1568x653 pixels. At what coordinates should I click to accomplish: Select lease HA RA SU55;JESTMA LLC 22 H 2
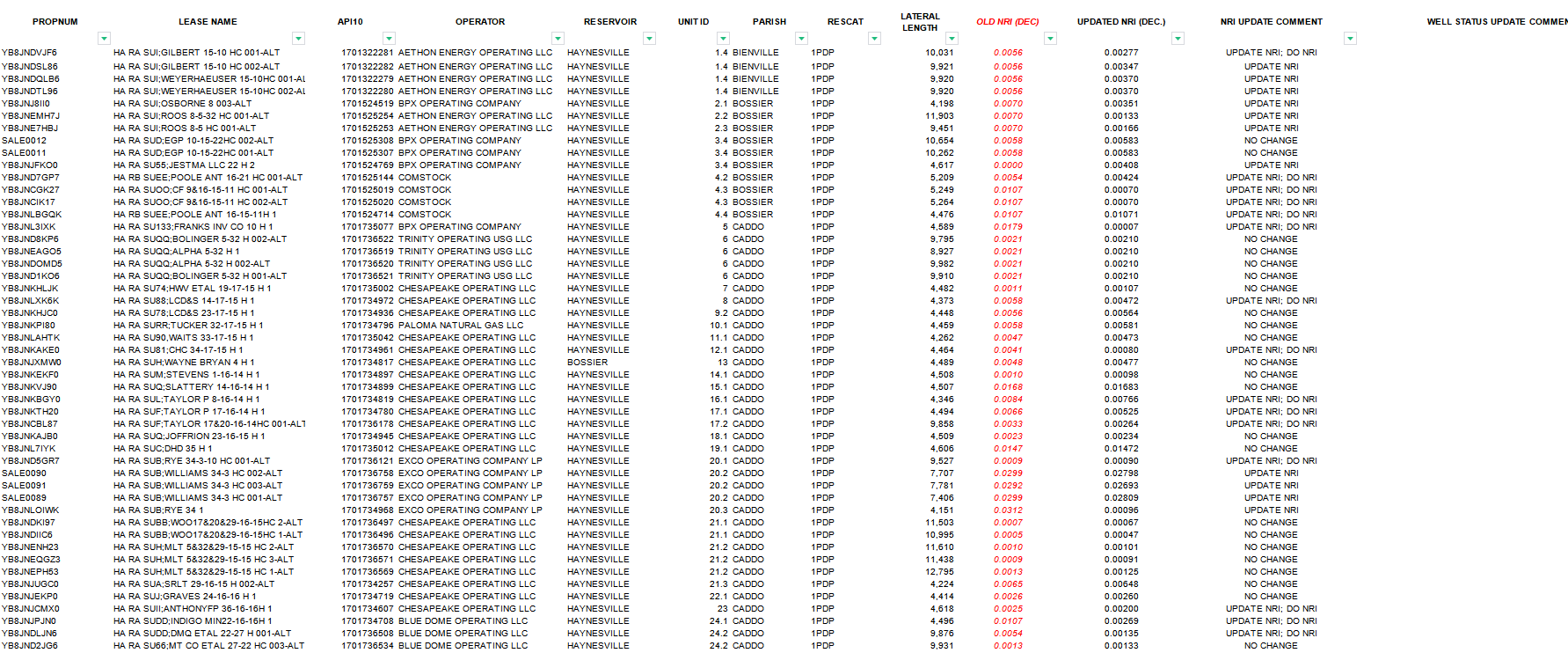tap(184, 165)
